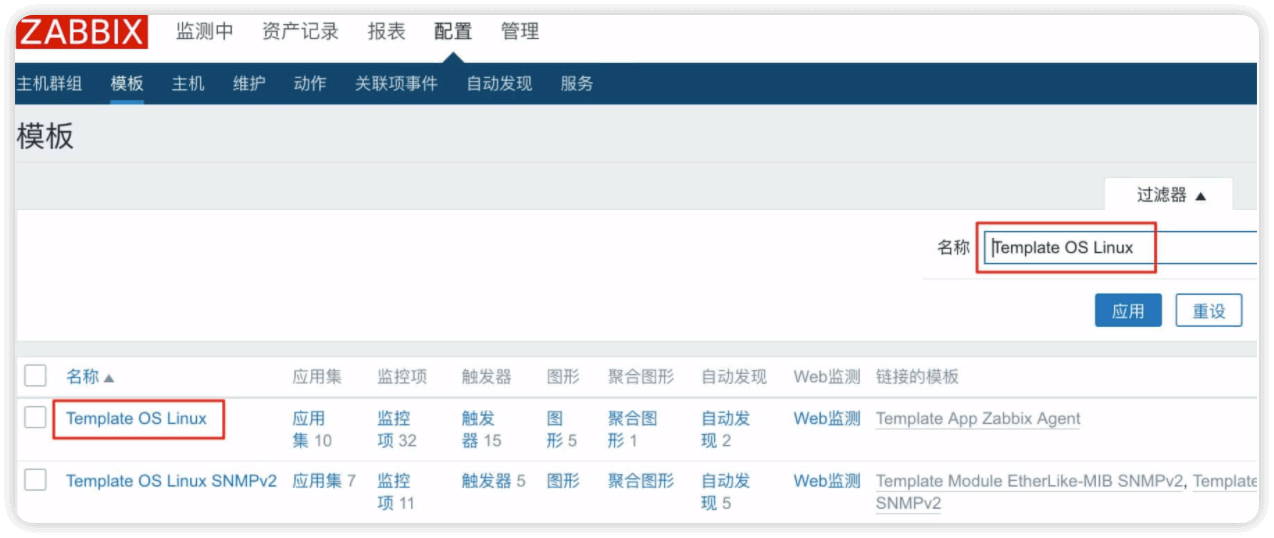
Task: Open the 管理 top menu
Action: (x=520, y=31)
